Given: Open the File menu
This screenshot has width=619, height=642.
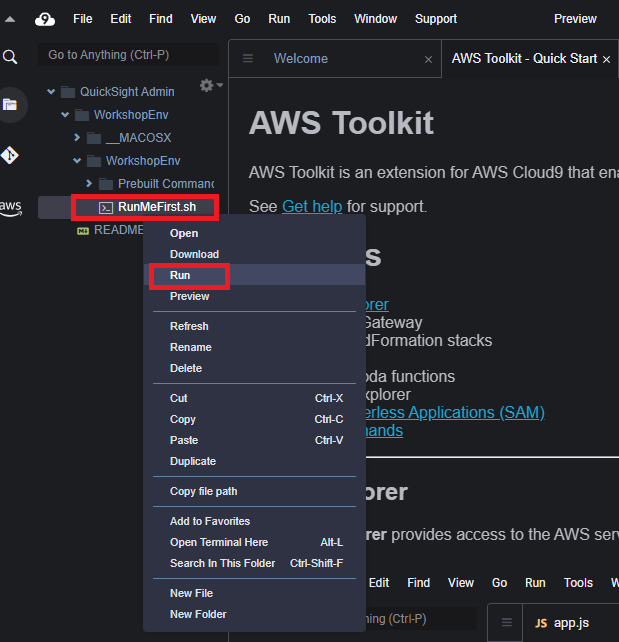Looking at the screenshot, I should tap(83, 19).
